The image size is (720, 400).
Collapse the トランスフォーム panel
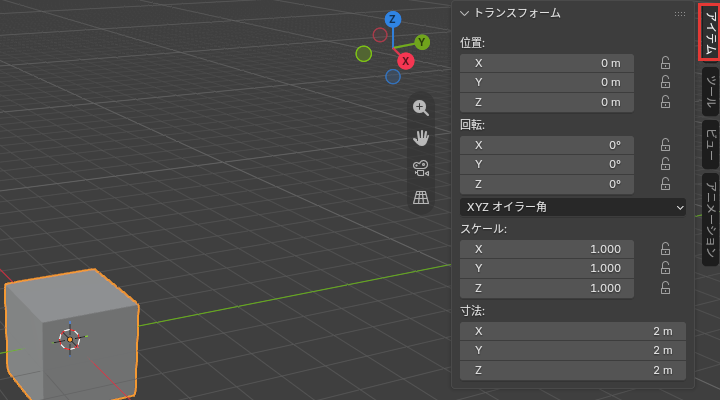[x=464, y=13]
